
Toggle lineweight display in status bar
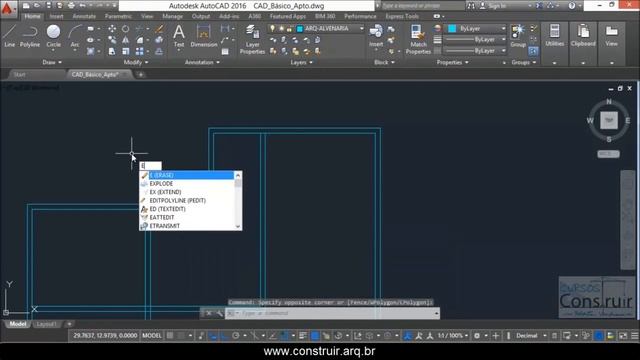pos(302,336)
